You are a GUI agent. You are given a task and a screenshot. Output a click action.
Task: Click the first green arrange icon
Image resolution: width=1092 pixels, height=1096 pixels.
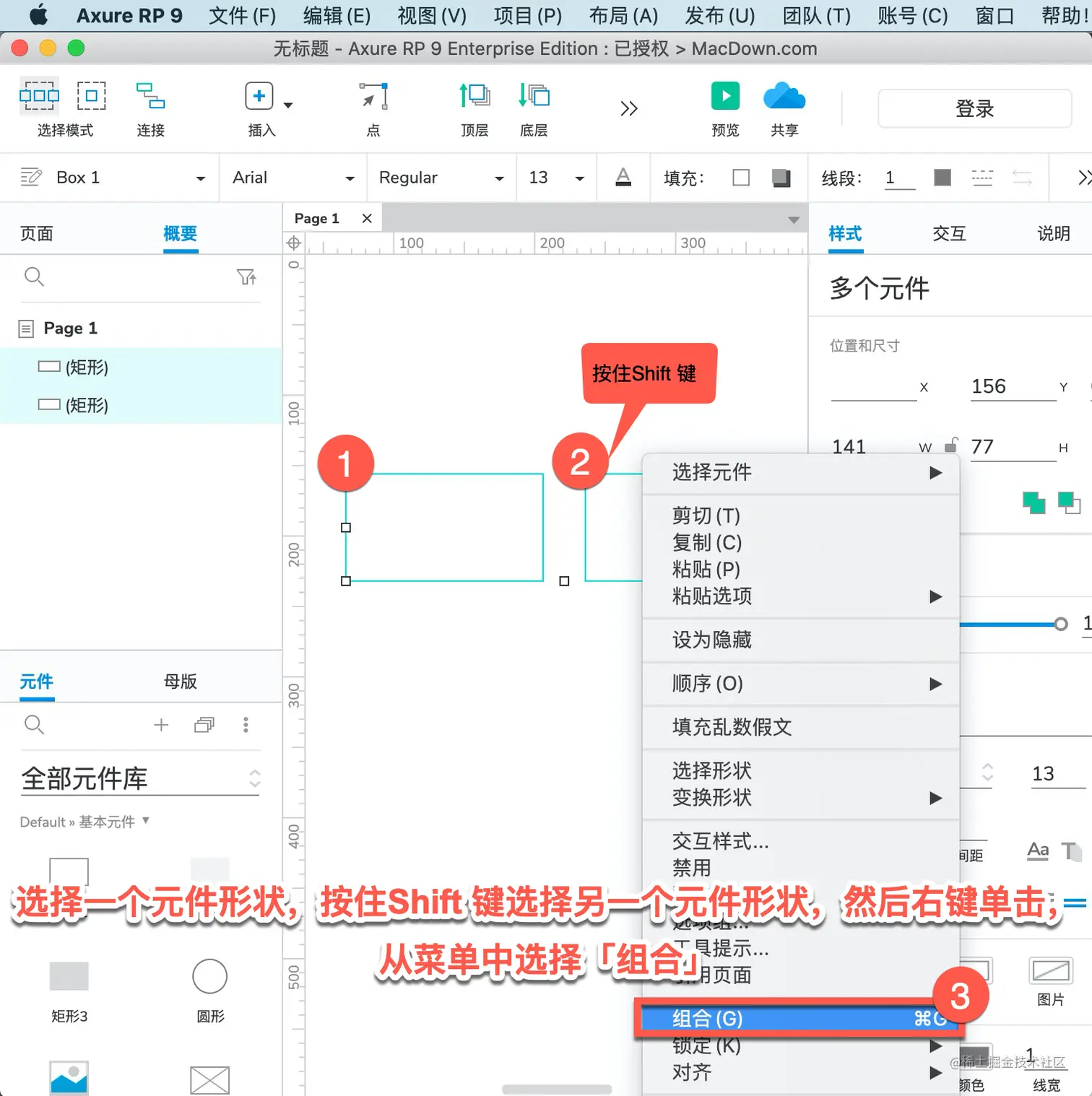pos(1034,503)
